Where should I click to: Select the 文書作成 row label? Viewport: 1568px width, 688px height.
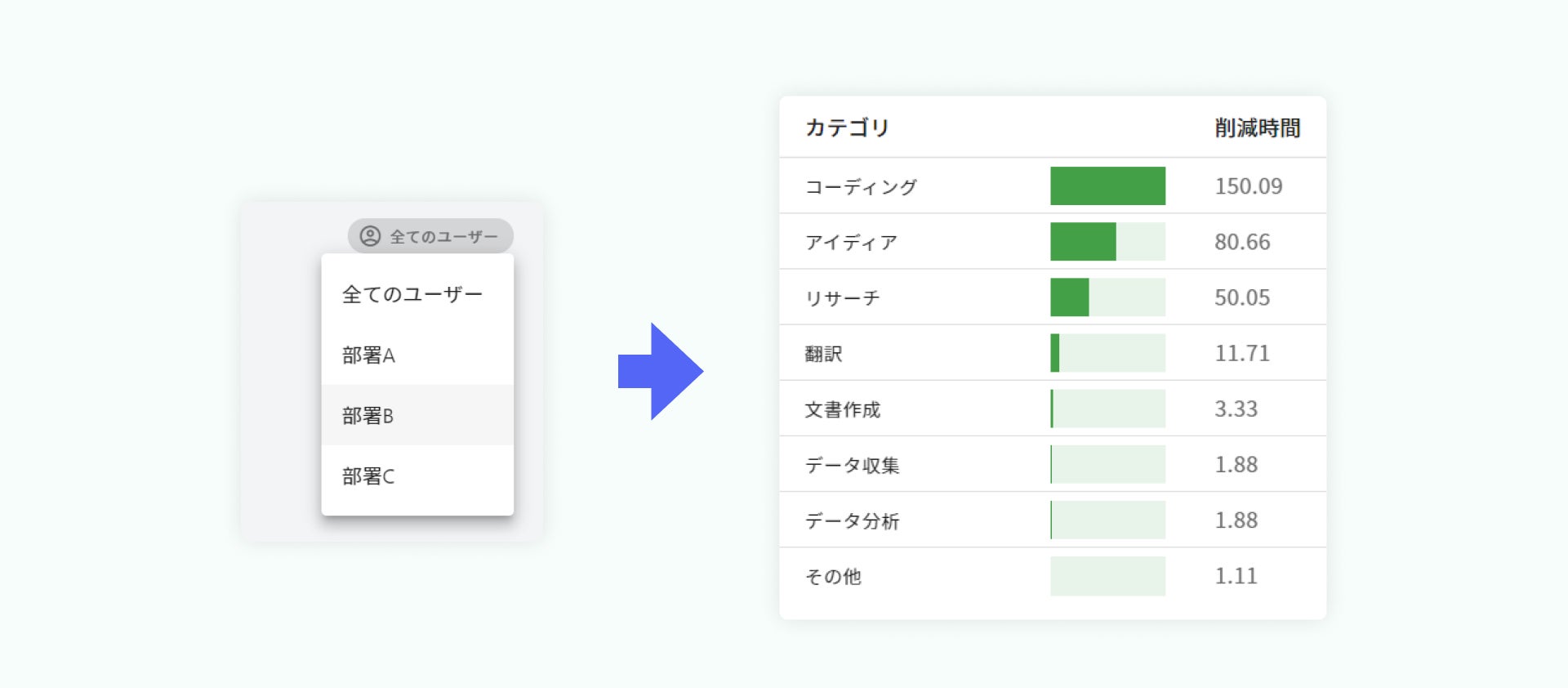(843, 409)
